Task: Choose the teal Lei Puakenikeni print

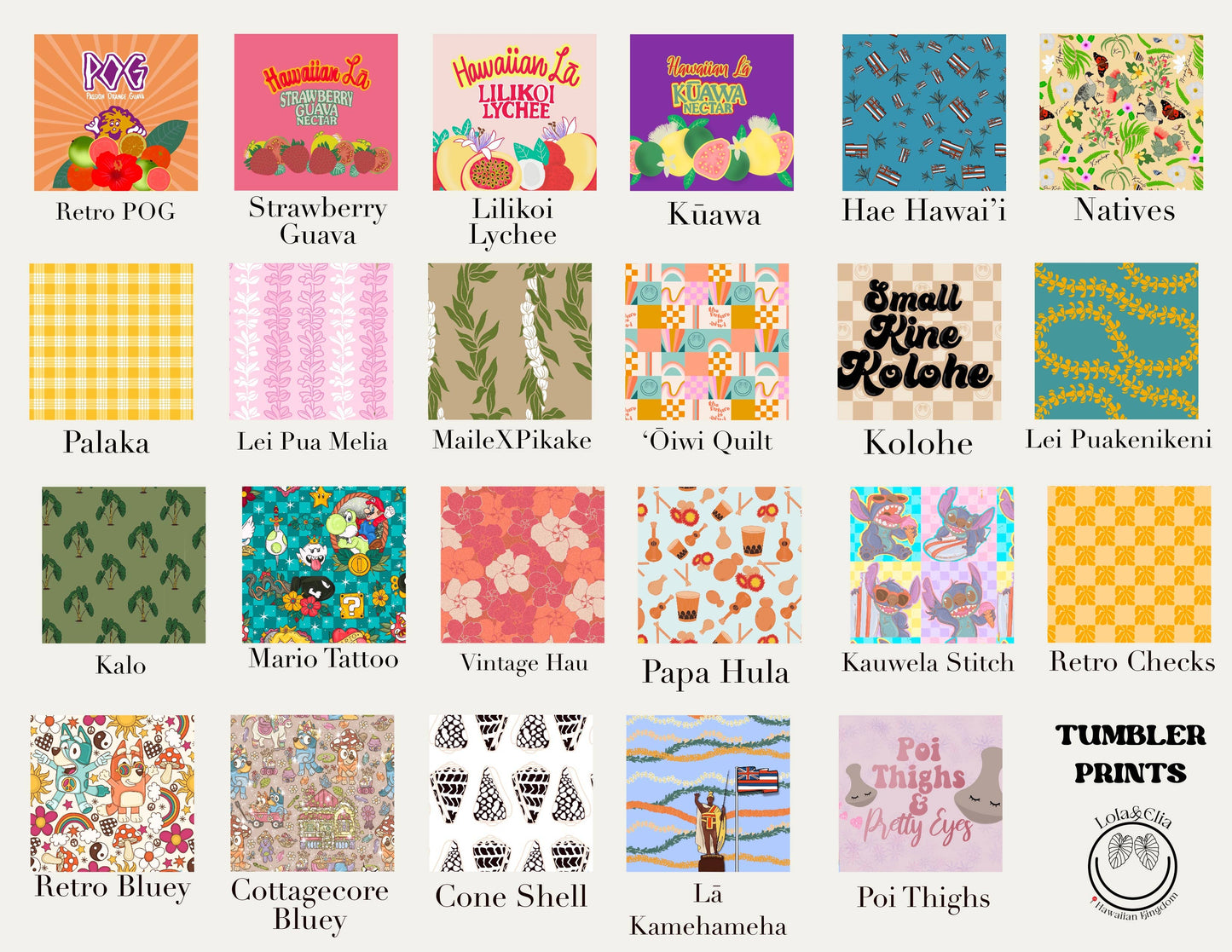Action: click(x=1116, y=342)
